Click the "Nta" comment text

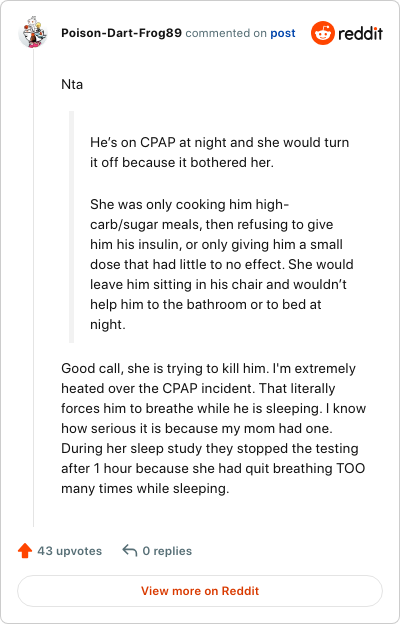coord(72,85)
